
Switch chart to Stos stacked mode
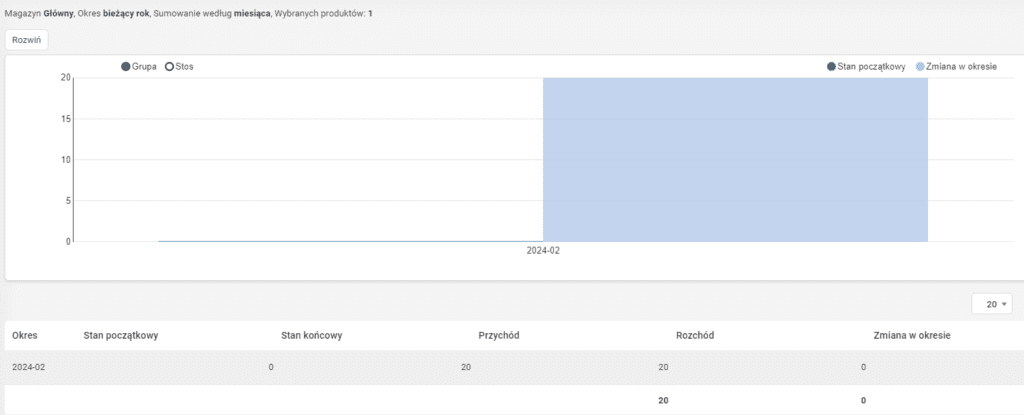coord(170,67)
